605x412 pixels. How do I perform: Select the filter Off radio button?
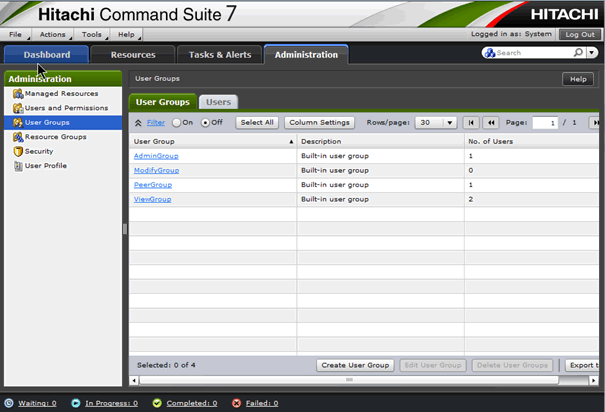coord(205,123)
